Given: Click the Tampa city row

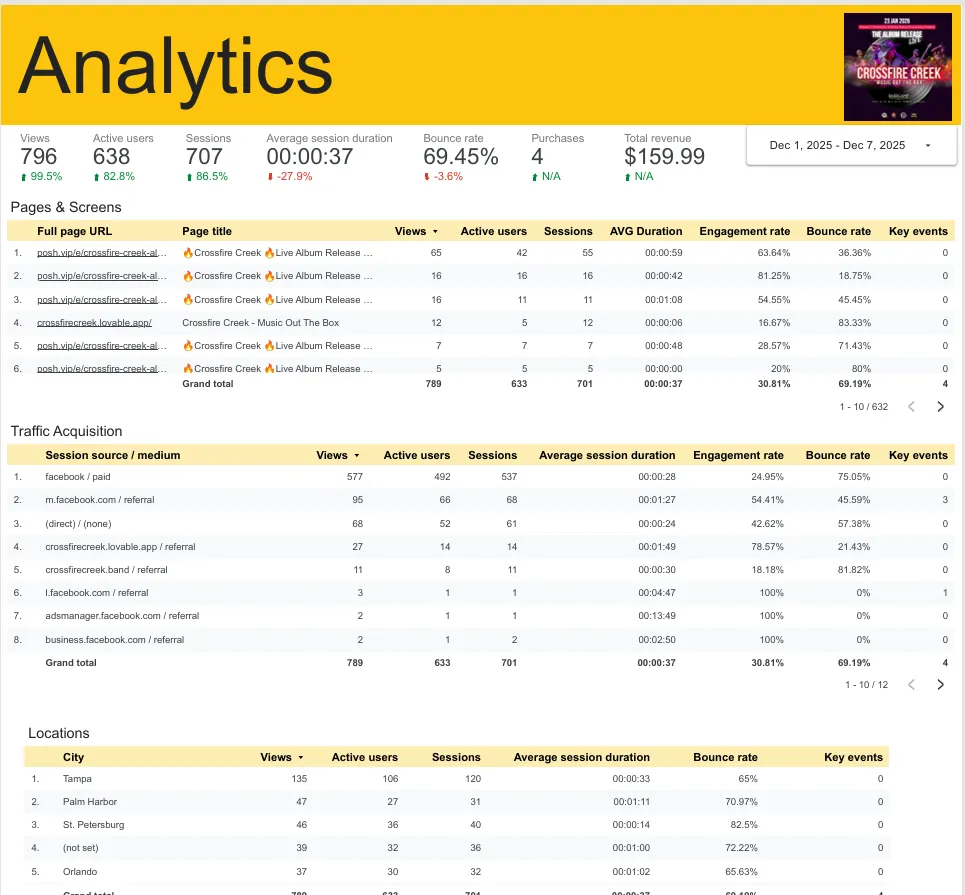Looking at the screenshot, I should tap(457, 779).
